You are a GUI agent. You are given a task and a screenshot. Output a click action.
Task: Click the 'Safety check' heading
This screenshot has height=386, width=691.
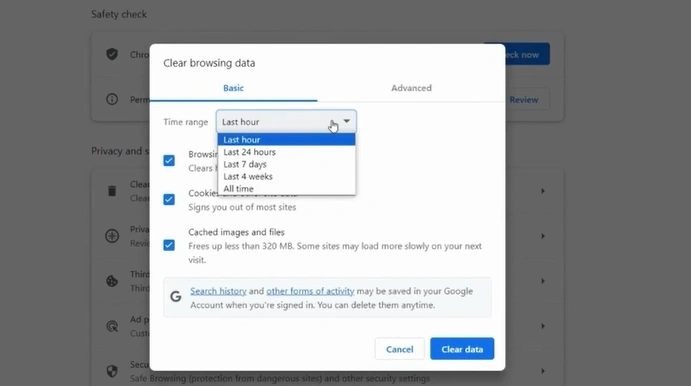[119, 14]
